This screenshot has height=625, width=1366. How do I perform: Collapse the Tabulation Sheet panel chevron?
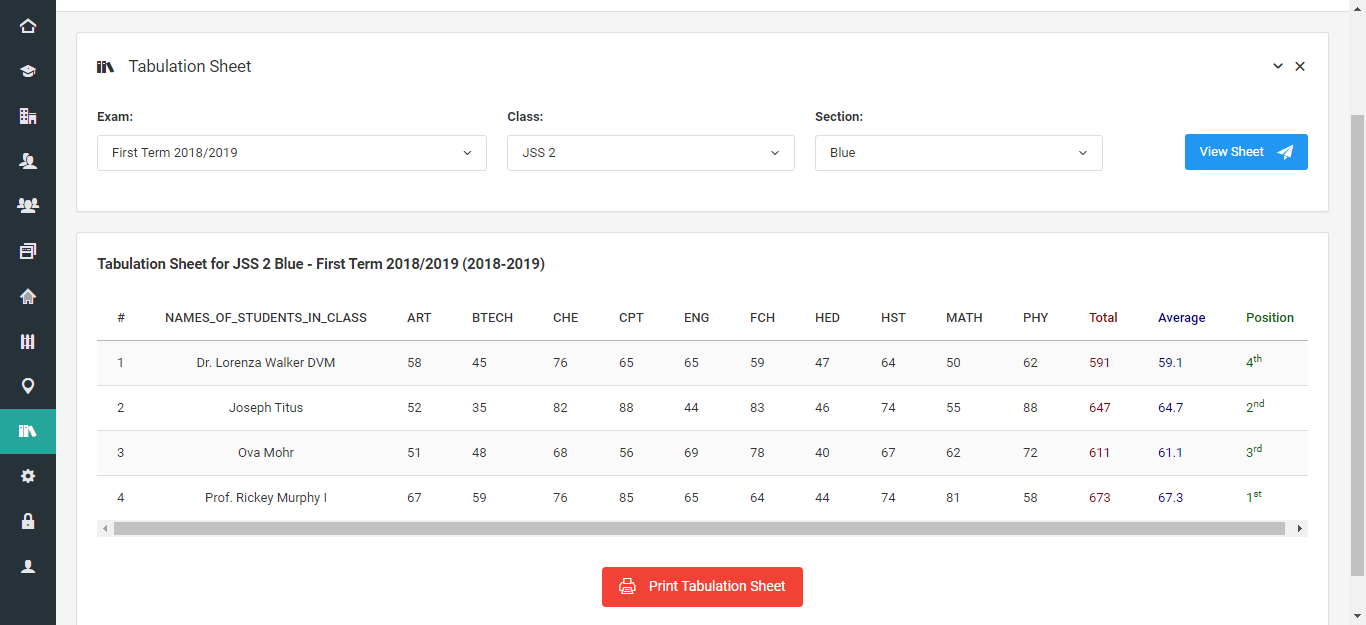point(1277,66)
